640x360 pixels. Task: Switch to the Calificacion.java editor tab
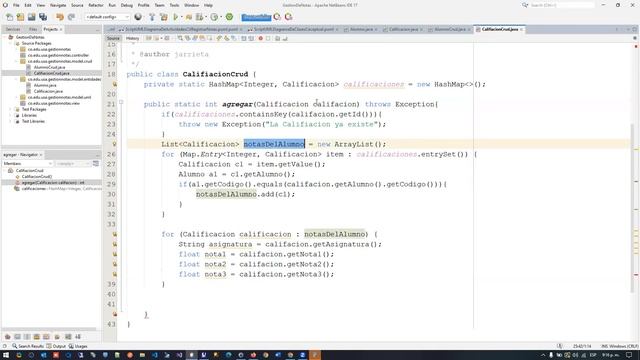click(403, 29)
